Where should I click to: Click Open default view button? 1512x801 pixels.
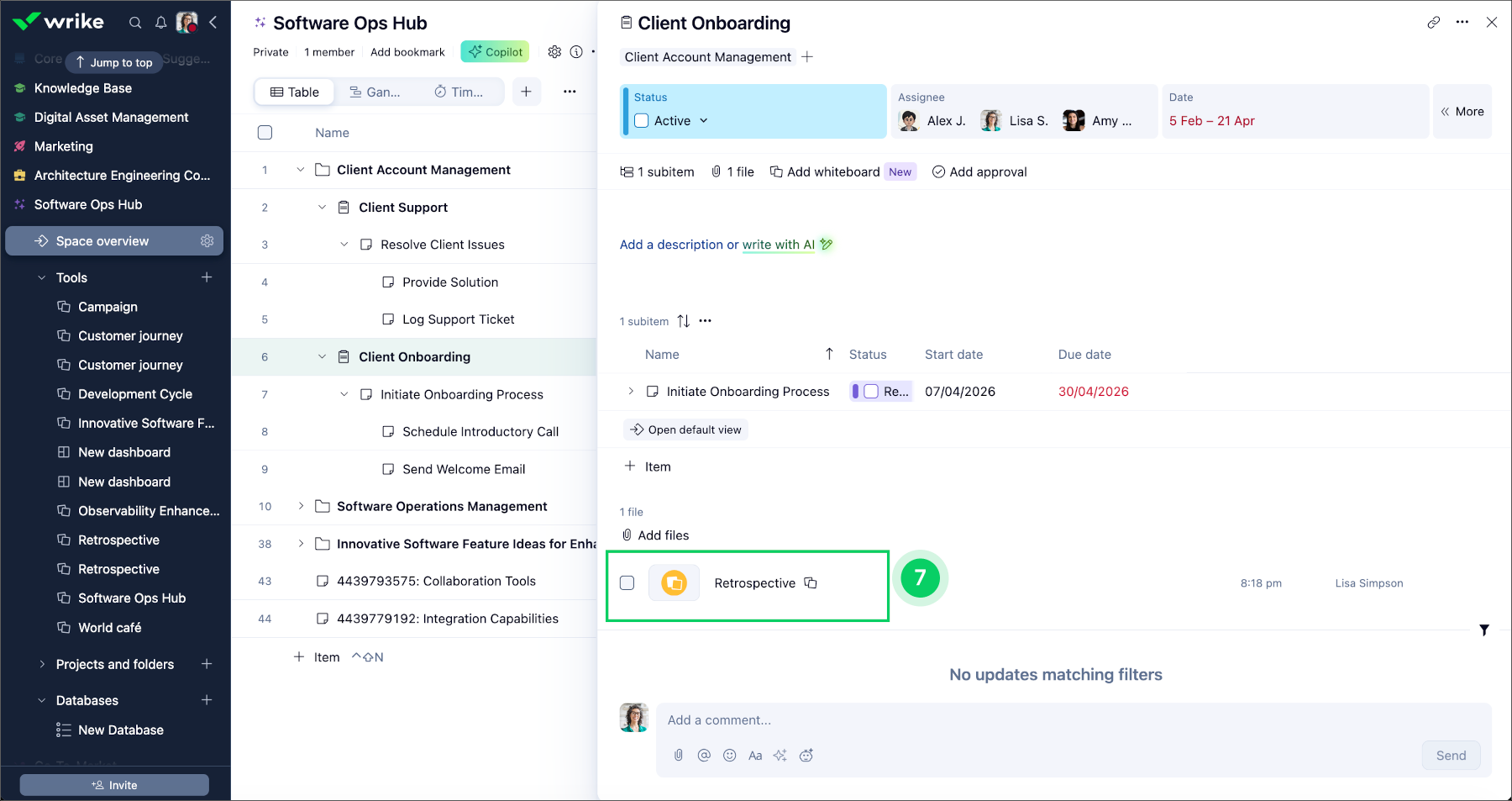click(685, 429)
